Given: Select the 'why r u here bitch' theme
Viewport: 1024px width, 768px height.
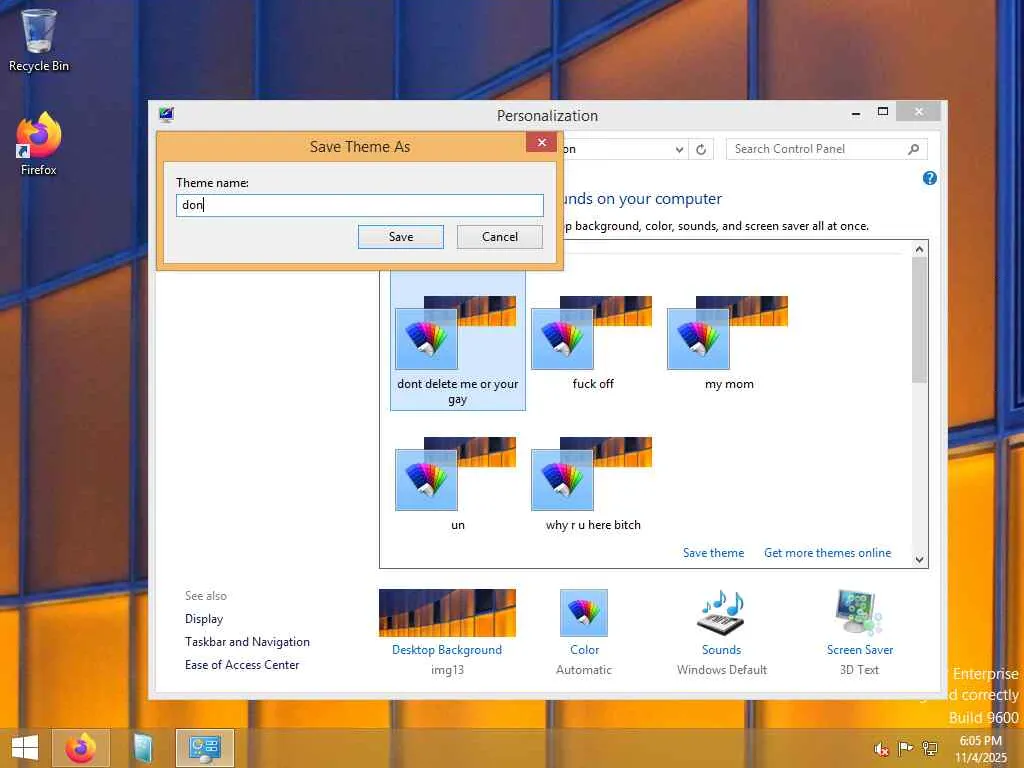Looking at the screenshot, I should 592,483.
